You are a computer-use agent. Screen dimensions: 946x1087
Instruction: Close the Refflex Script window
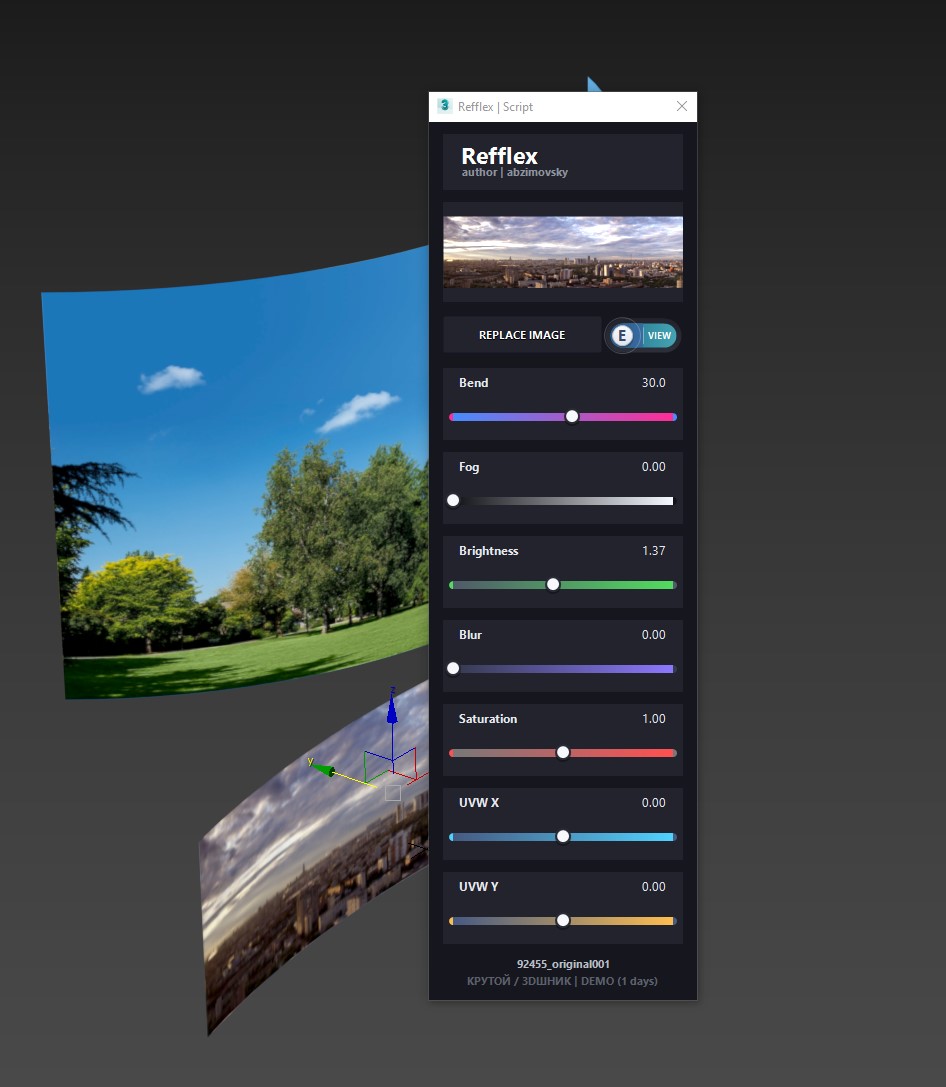coord(682,106)
